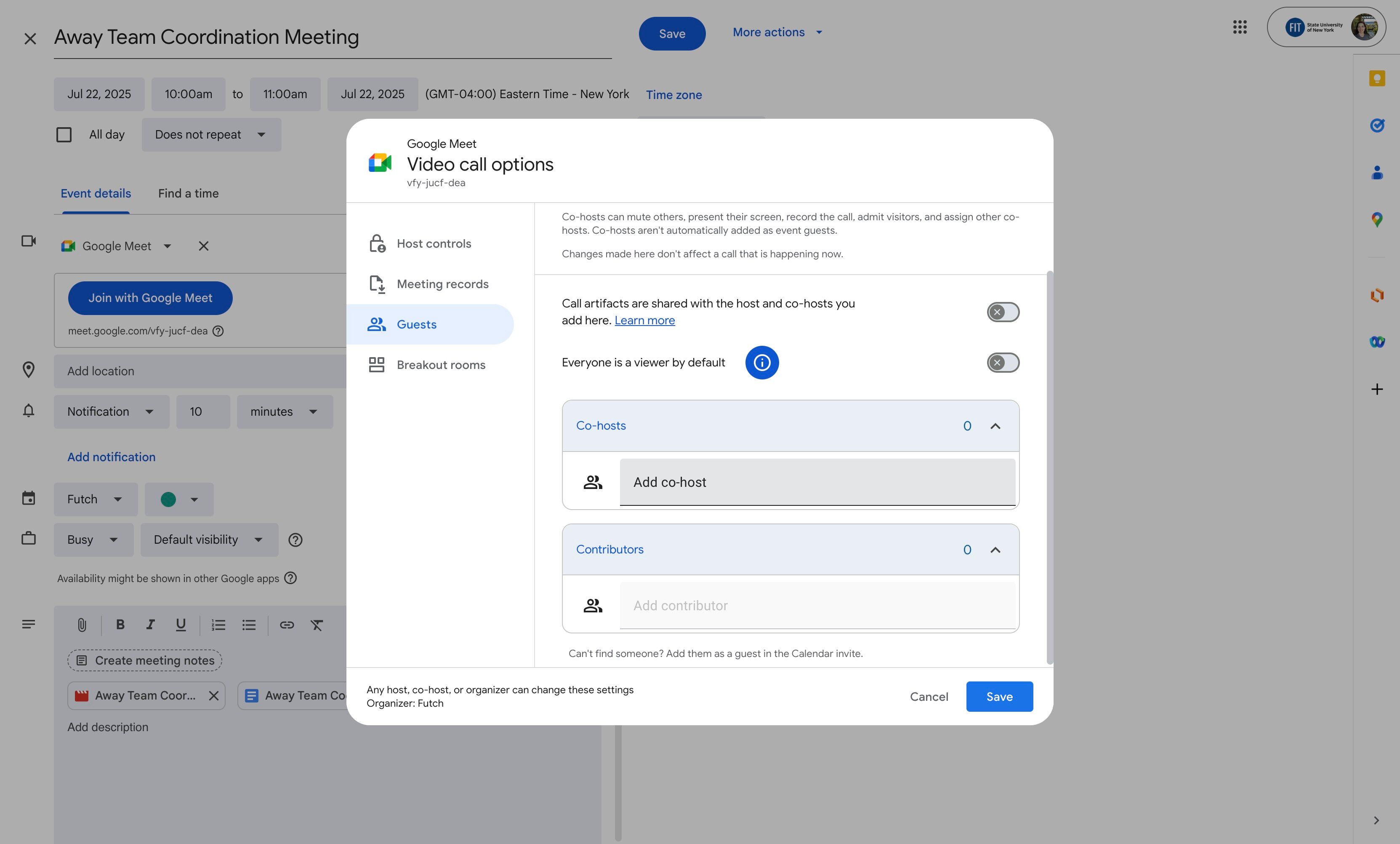
Task: Open Google Maps side panel icon
Action: [x=1377, y=219]
